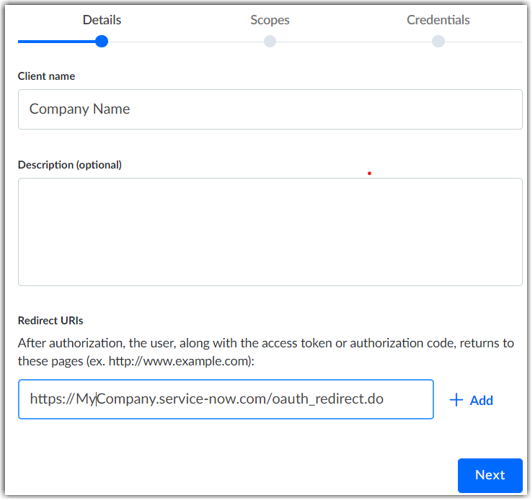Proceed with the Next button
Image resolution: width=532 pixels, height=500 pixels.
[x=490, y=475]
